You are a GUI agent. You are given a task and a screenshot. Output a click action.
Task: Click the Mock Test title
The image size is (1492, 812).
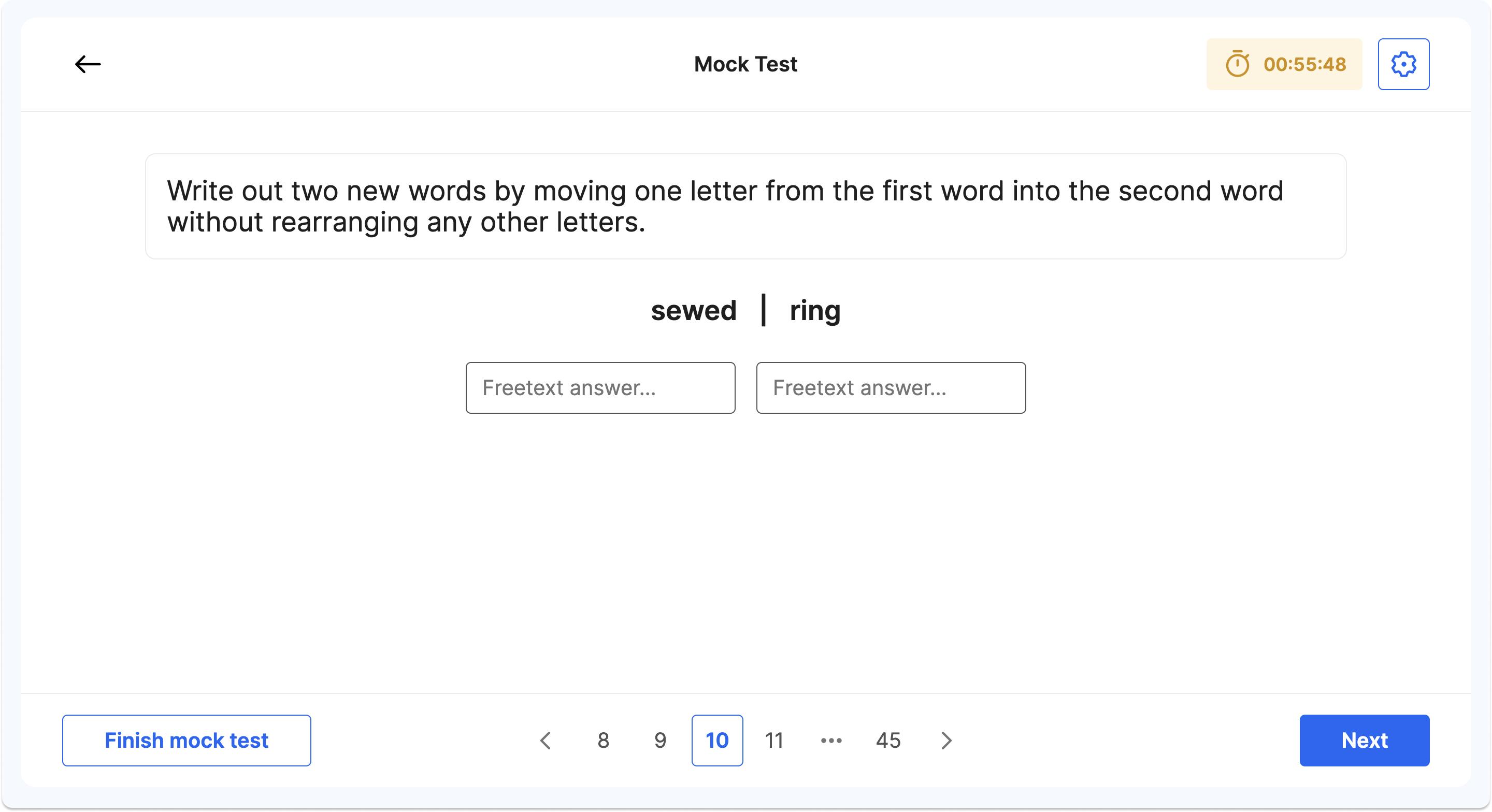[x=746, y=64]
